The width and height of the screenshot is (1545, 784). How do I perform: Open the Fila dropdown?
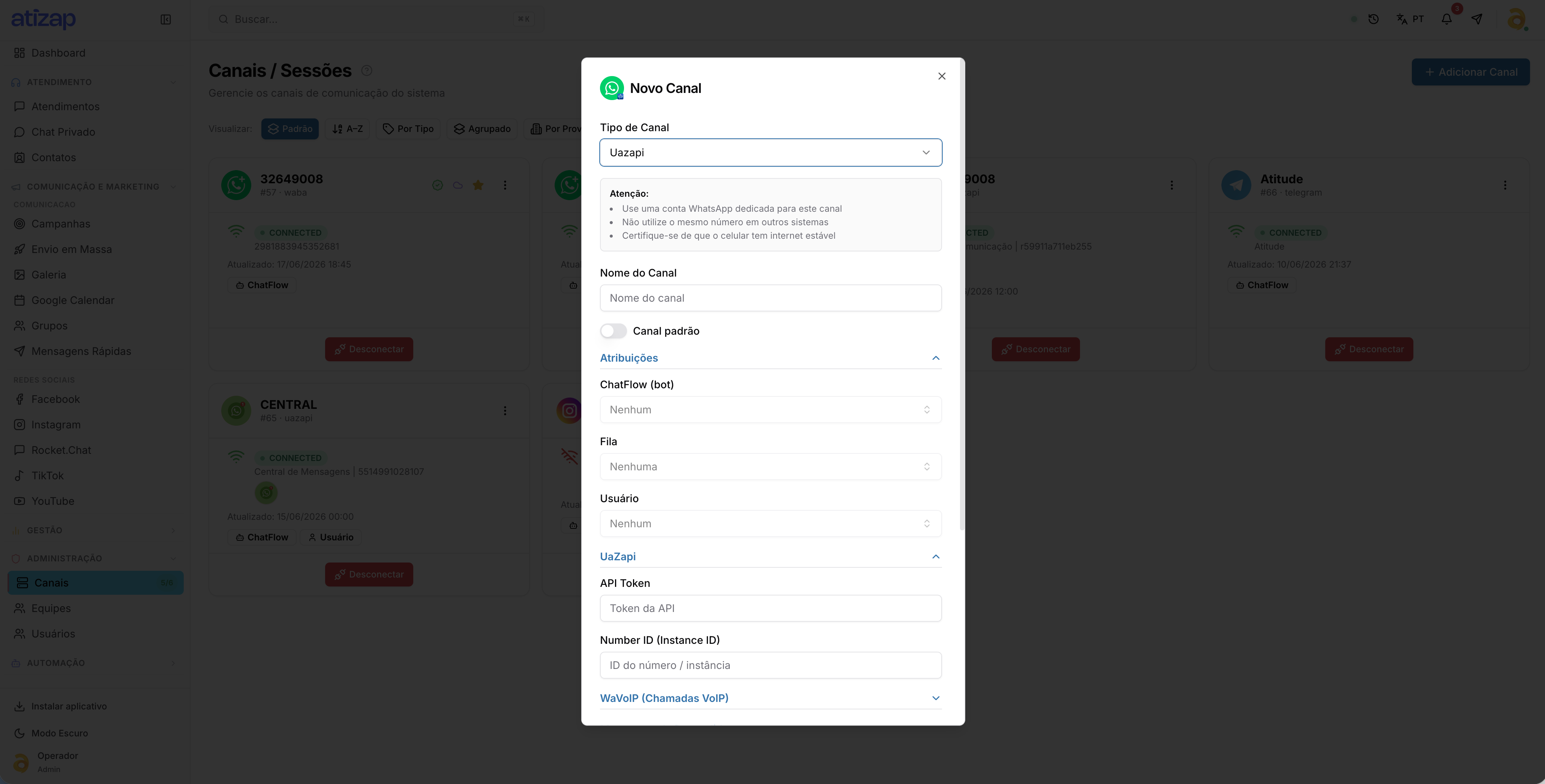click(x=771, y=466)
